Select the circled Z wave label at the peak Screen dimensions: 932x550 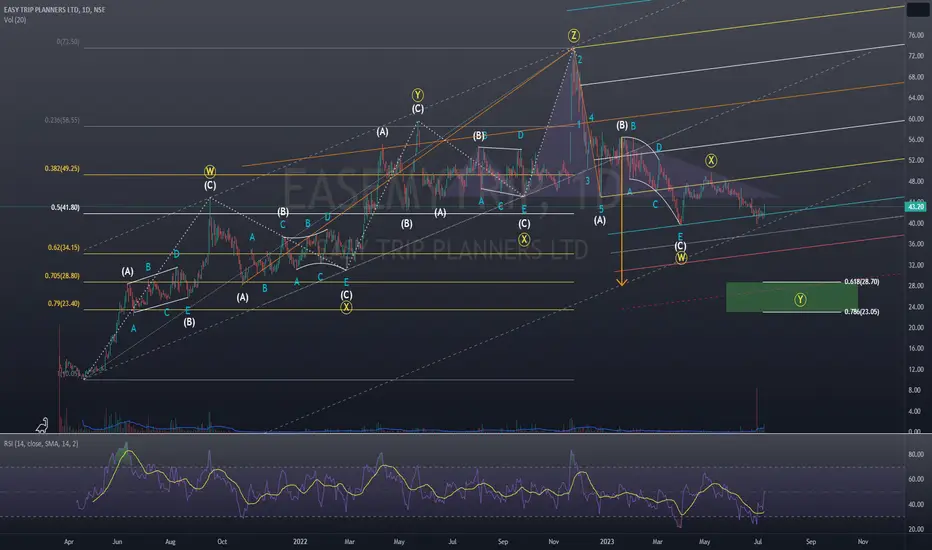coord(573,35)
